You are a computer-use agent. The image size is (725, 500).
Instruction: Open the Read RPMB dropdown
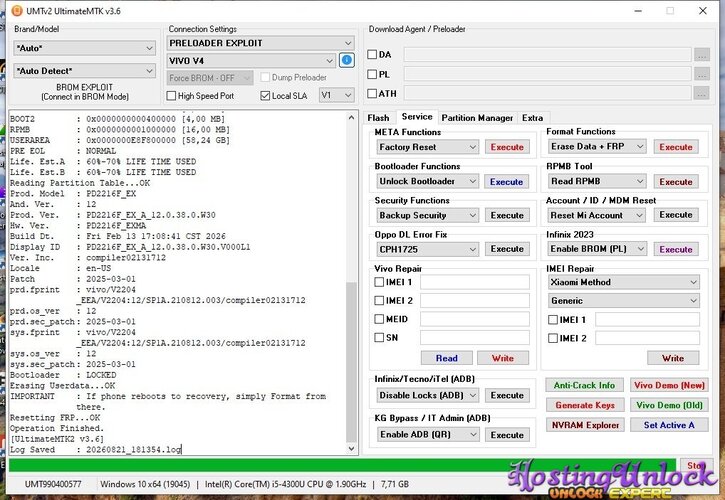click(x=596, y=181)
